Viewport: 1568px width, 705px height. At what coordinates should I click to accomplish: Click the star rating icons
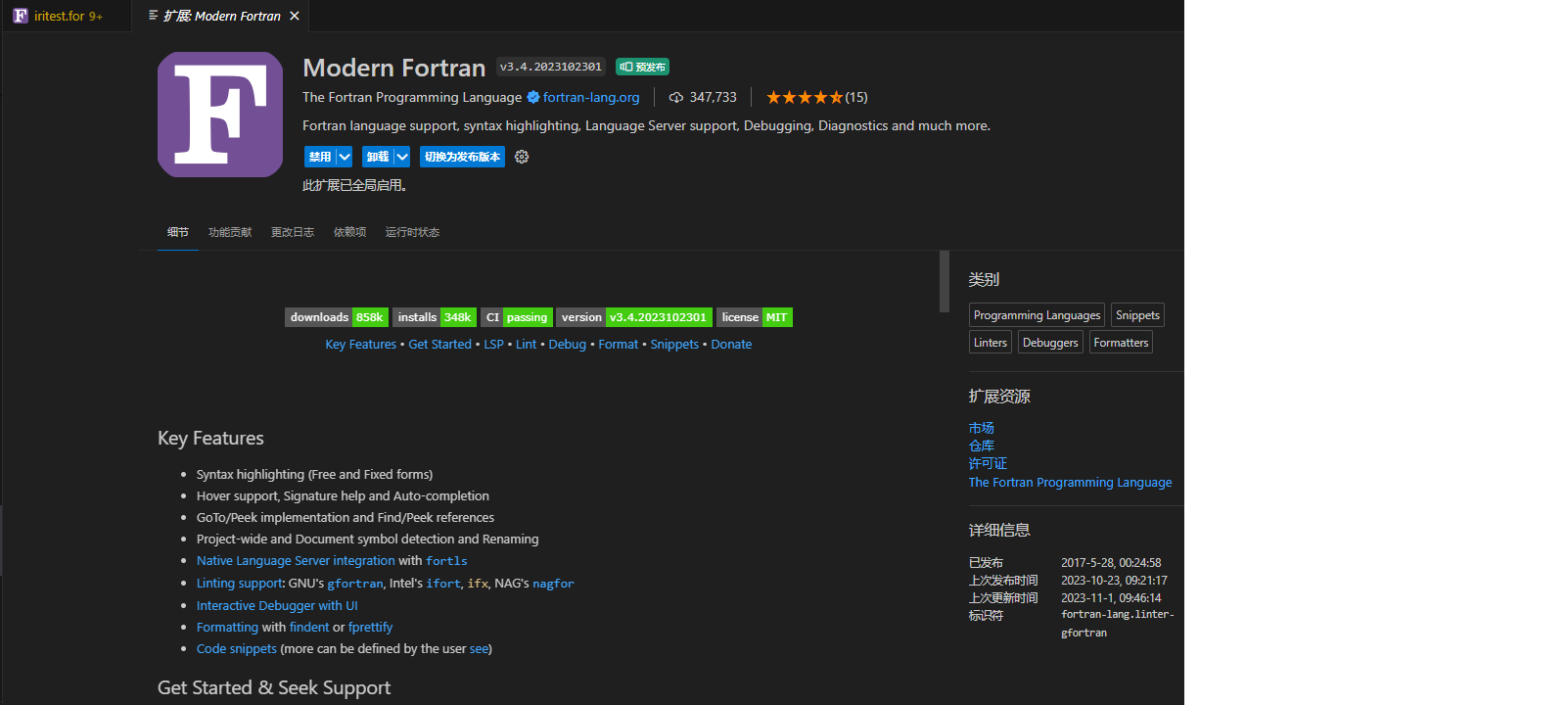click(805, 97)
